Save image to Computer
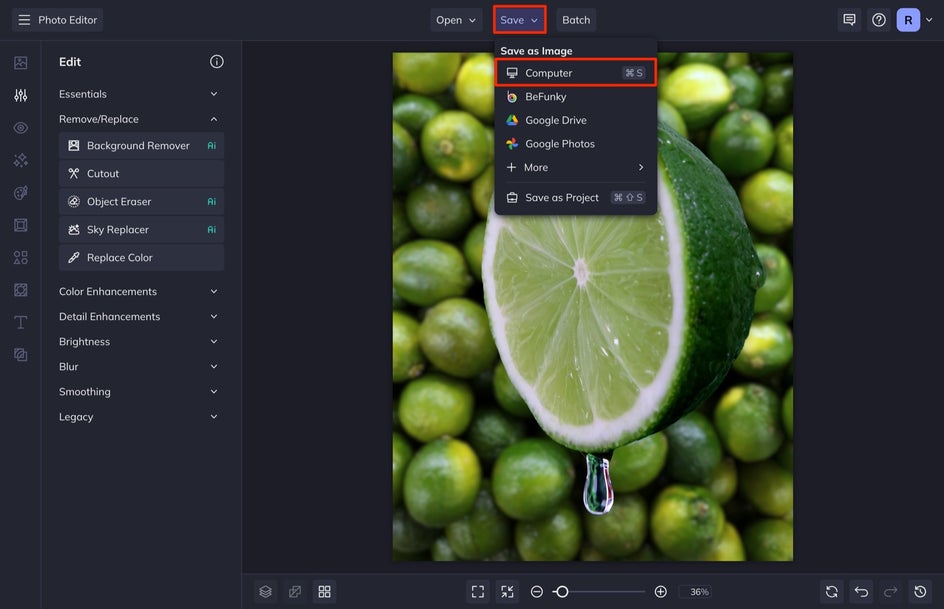Image resolution: width=944 pixels, height=609 pixels. pos(576,73)
